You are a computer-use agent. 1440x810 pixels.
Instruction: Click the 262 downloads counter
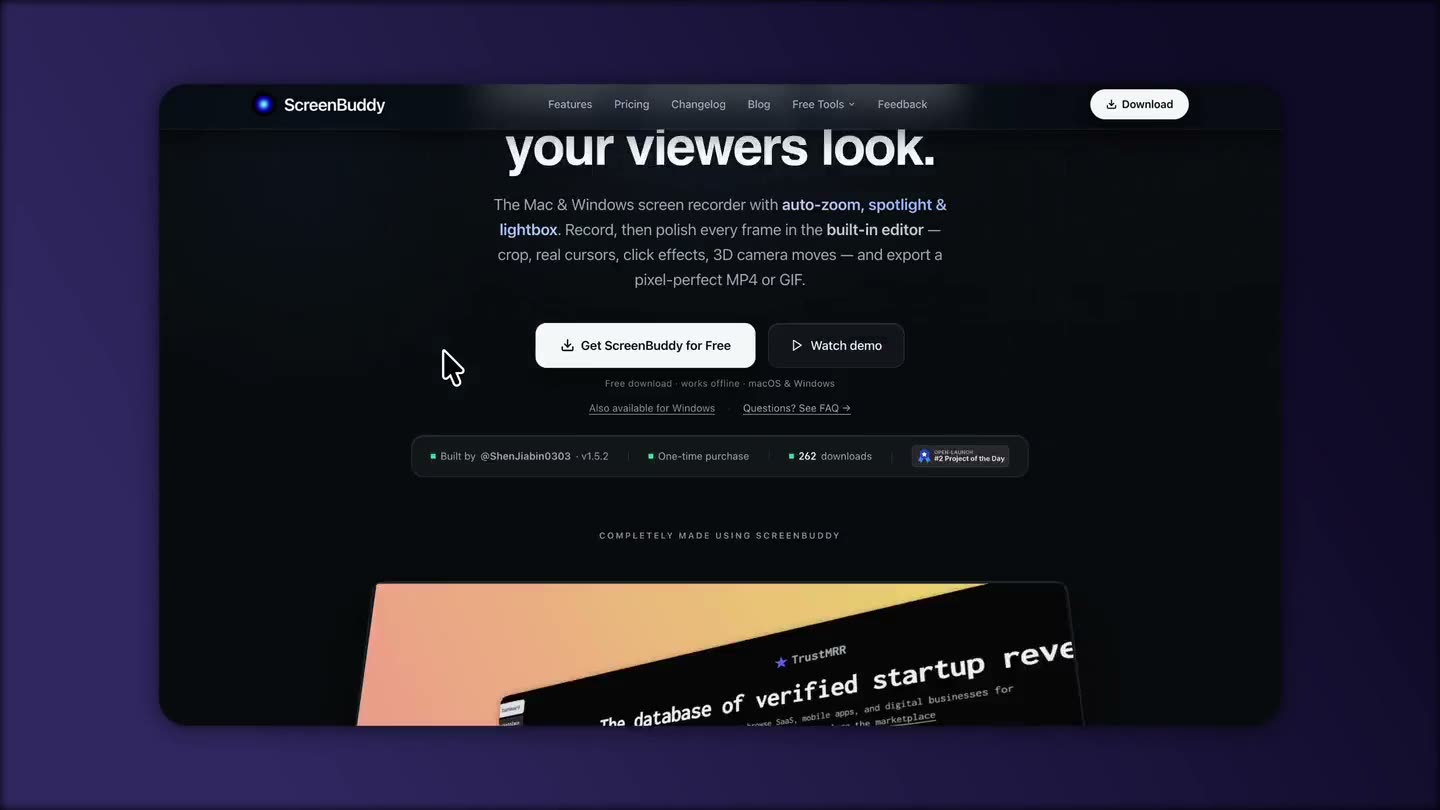830,456
